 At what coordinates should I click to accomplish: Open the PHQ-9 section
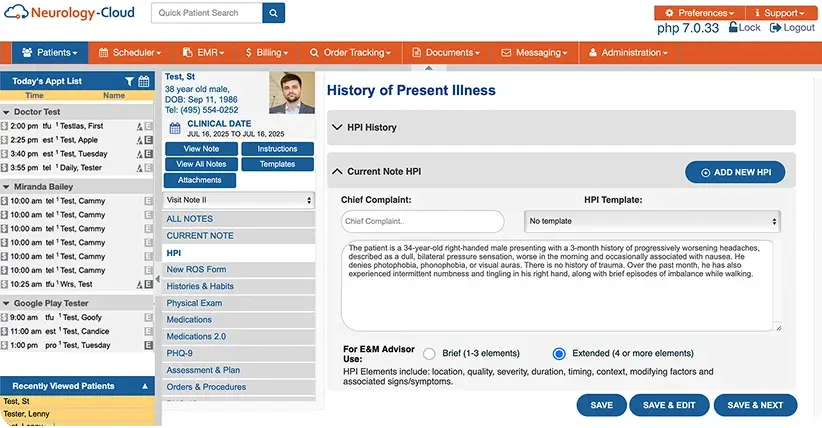(239, 354)
